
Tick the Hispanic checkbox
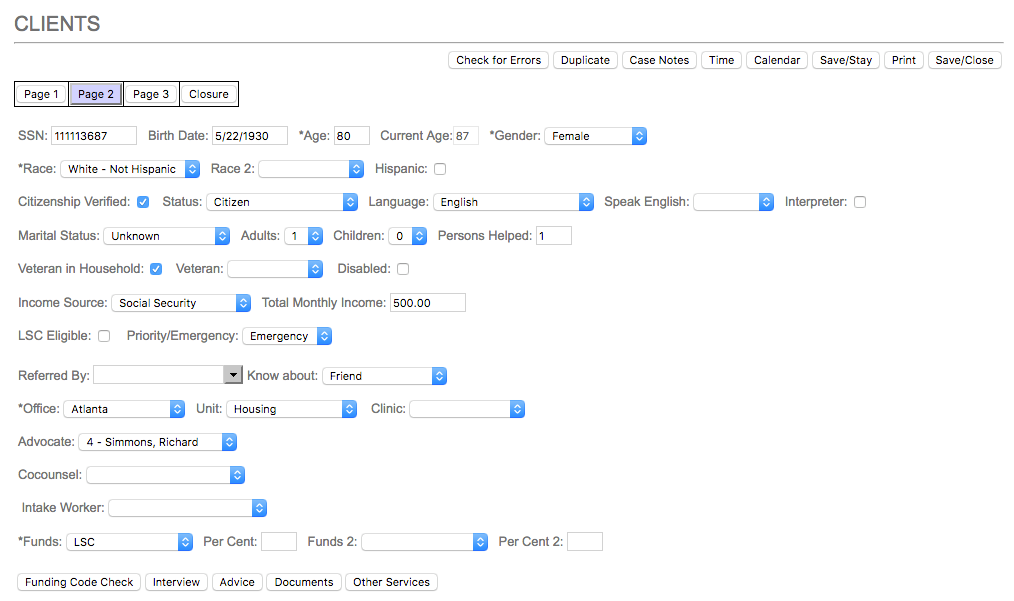pos(440,169)
